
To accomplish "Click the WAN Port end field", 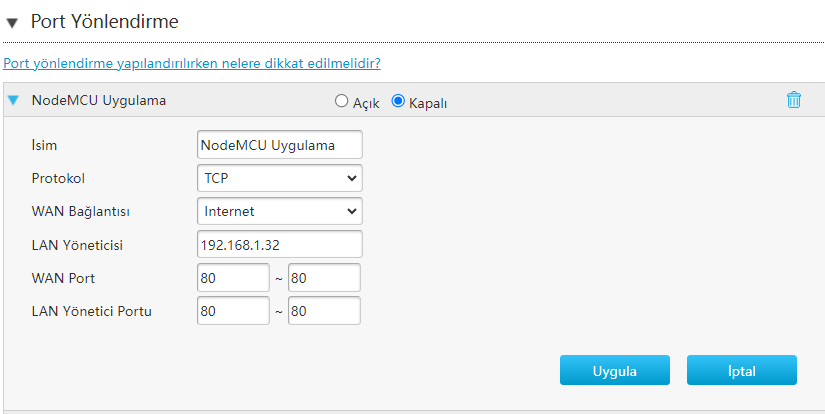I will point(324,277).
